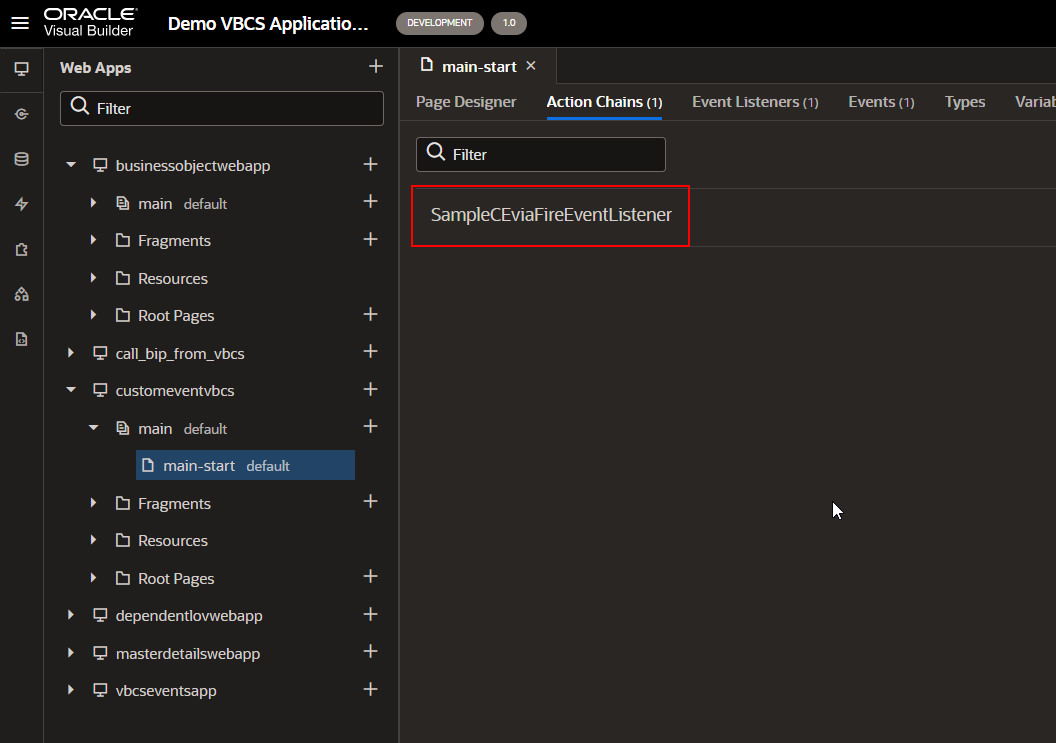Select businessobjectwebapp in tree
1056x743 pixels.
tap(193, 166)
